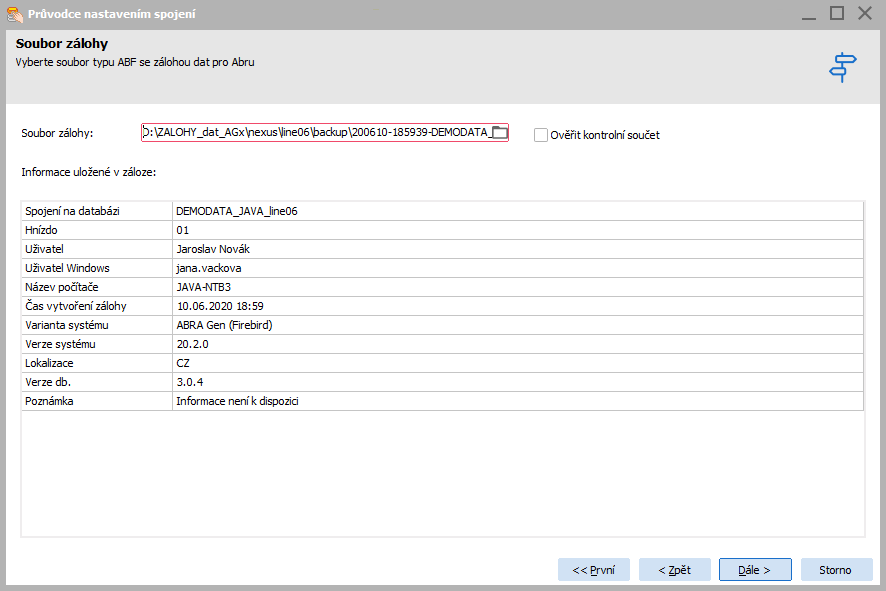Viewport: 886px width, 591px height.
Task: Select the 'DEMODATA_JAVA_line06' database value cell
Action: 237,211
